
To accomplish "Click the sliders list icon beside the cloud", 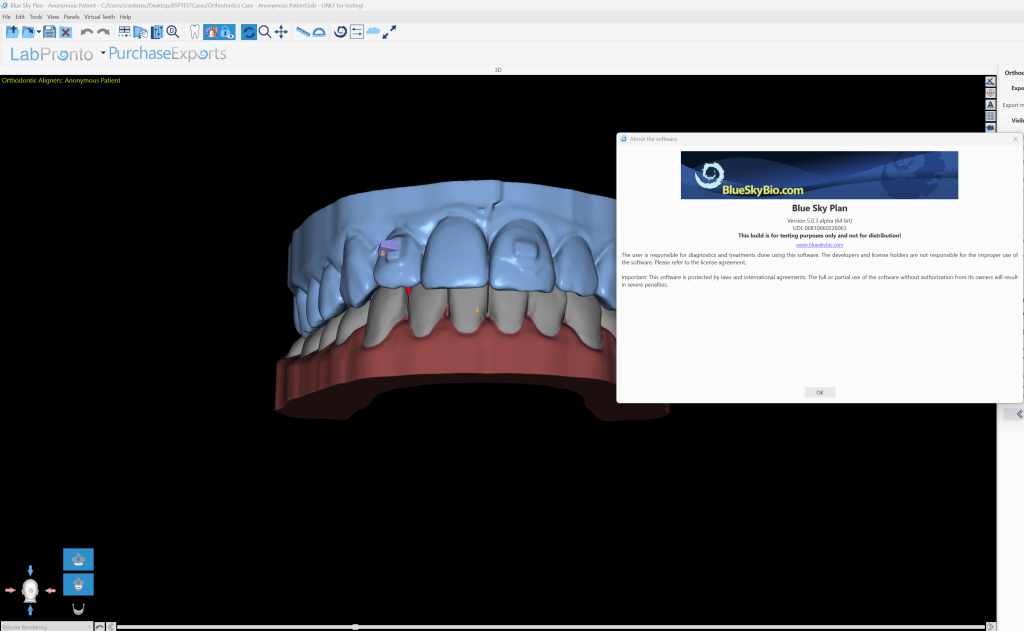I will (x=357, y=32).
